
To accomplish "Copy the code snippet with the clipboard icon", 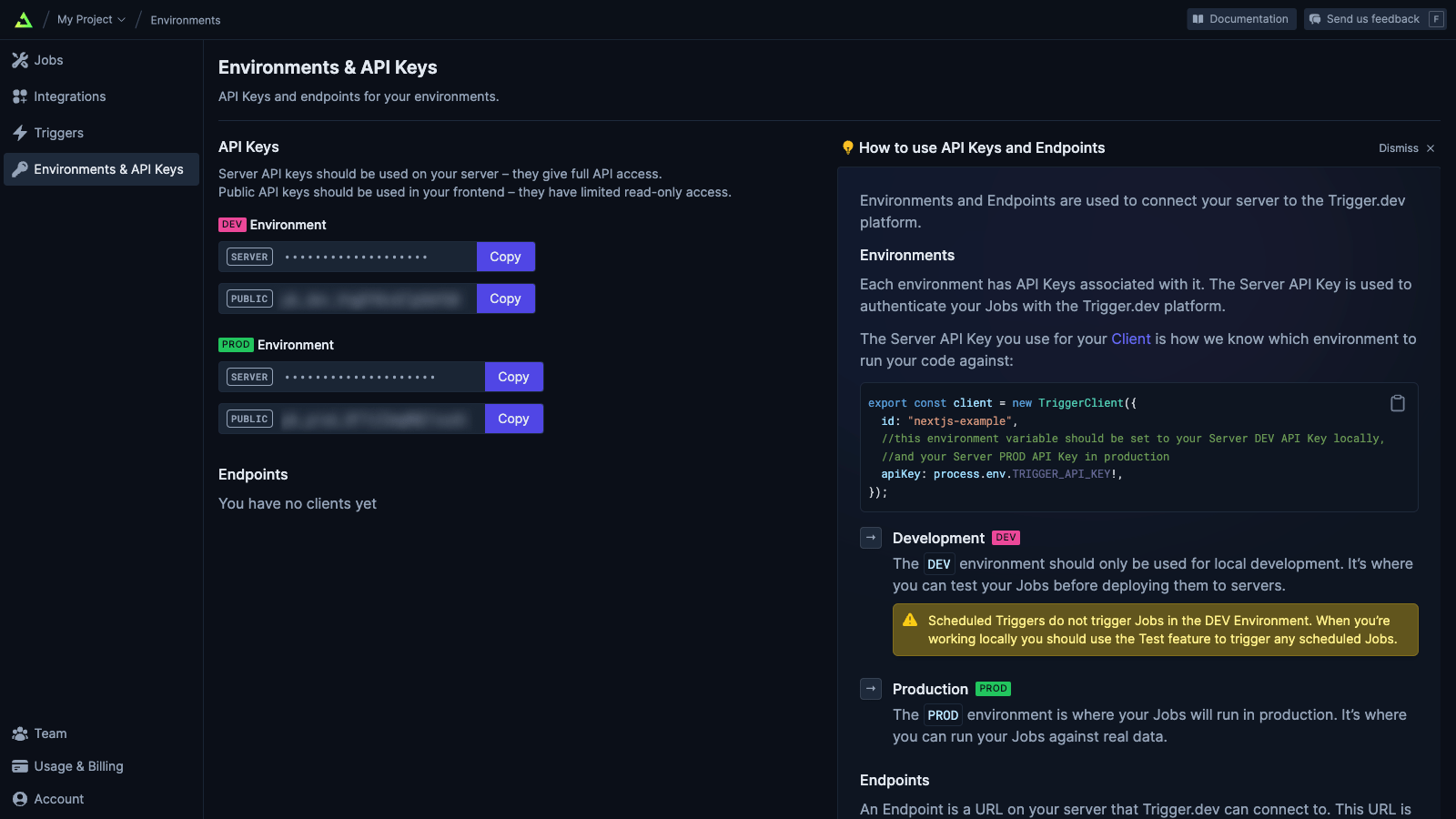I will 1398,403.
